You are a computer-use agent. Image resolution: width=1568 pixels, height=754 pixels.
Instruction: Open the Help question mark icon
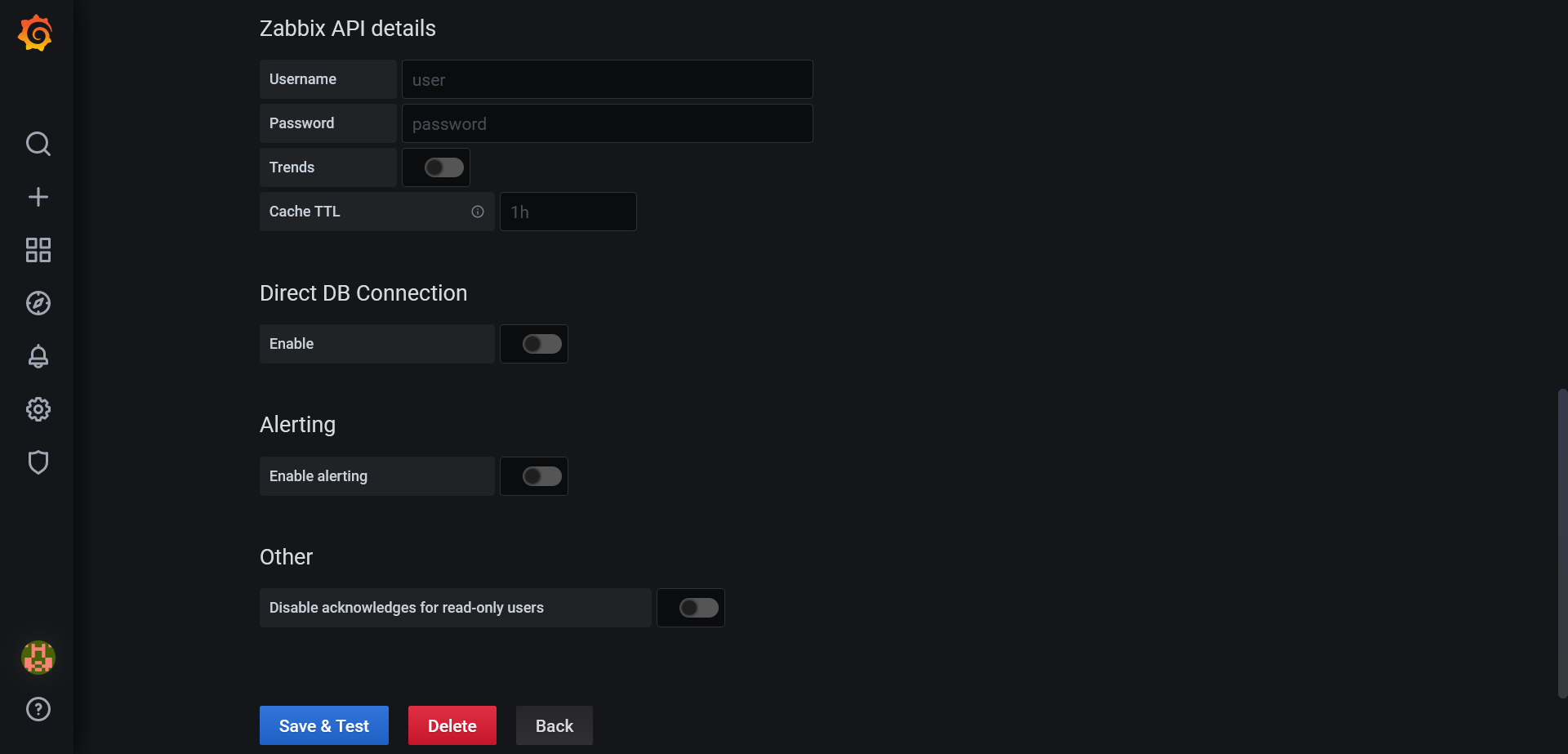click(38, 709)
